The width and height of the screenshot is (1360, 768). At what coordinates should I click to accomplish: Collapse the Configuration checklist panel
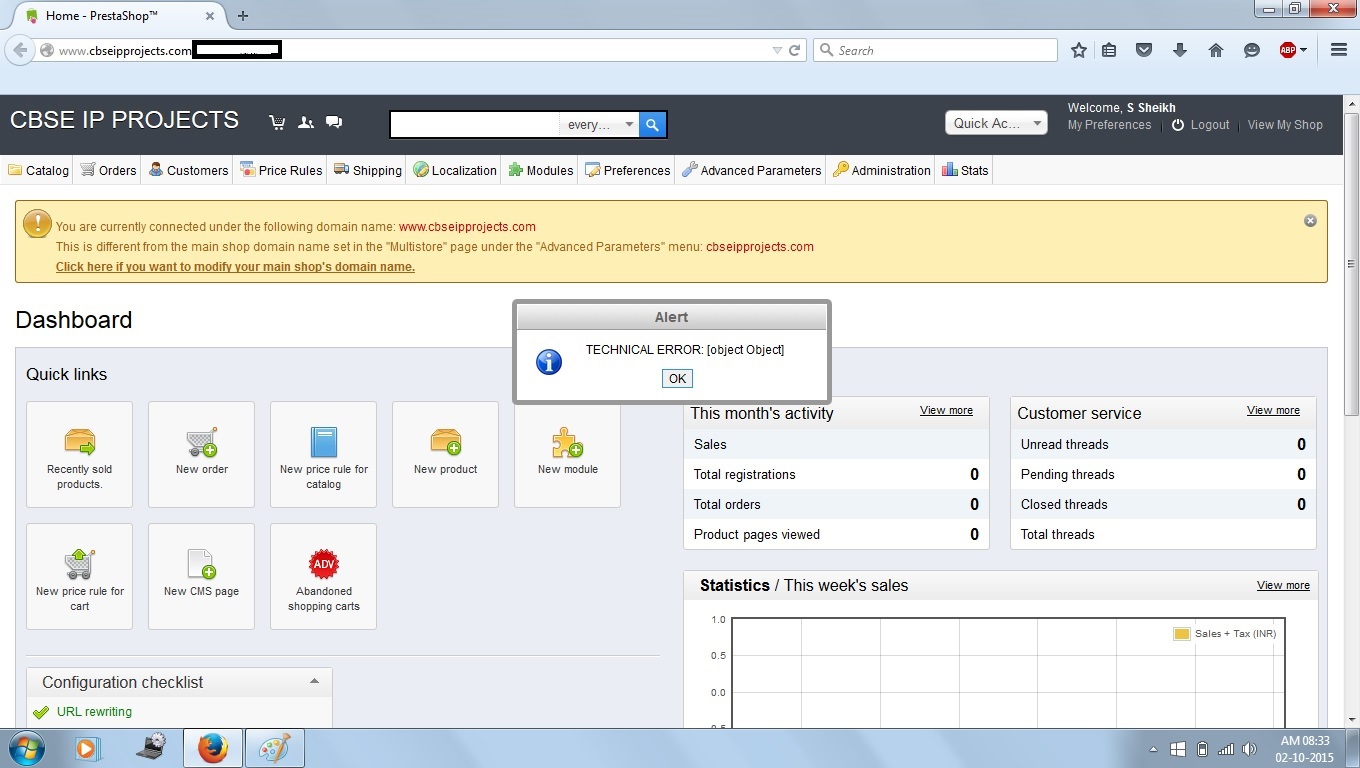[x=314, y=682]
